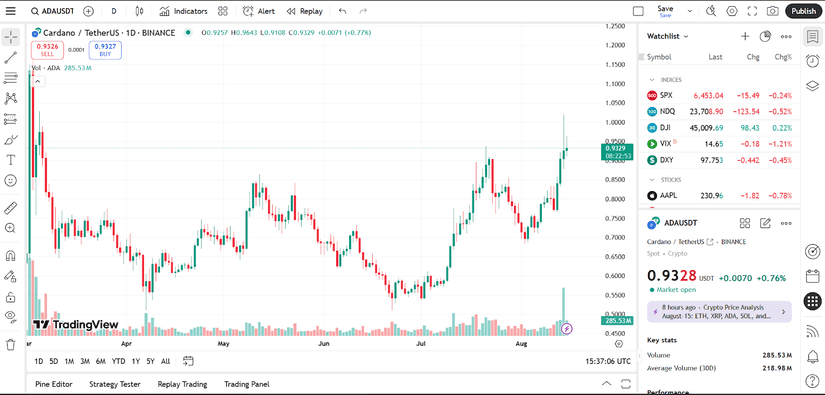This screenshot has width=825, height=395.
Task: Open the candlestick chart type selector
Action: pyautogui.click(x=139, y=11)
